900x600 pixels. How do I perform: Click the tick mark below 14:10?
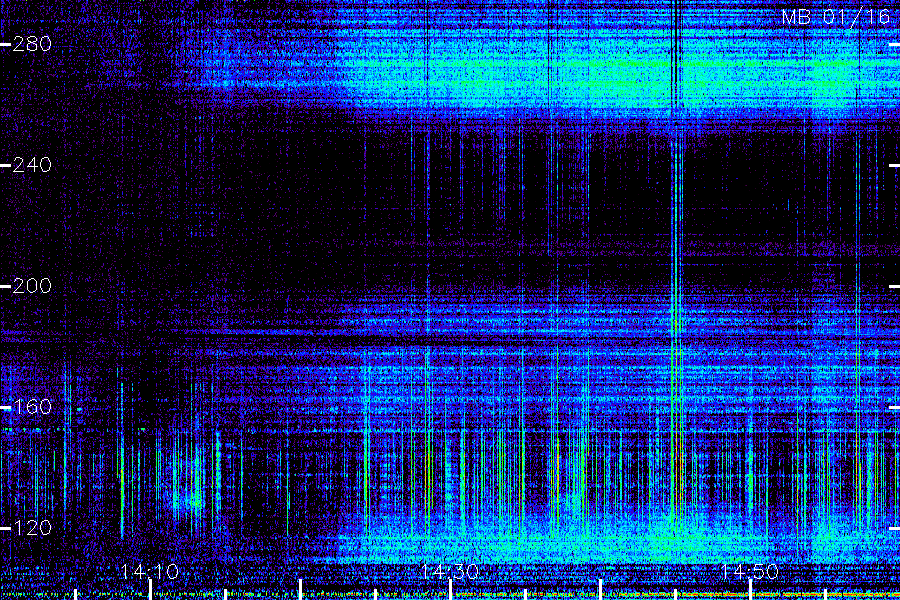[150, 590]
